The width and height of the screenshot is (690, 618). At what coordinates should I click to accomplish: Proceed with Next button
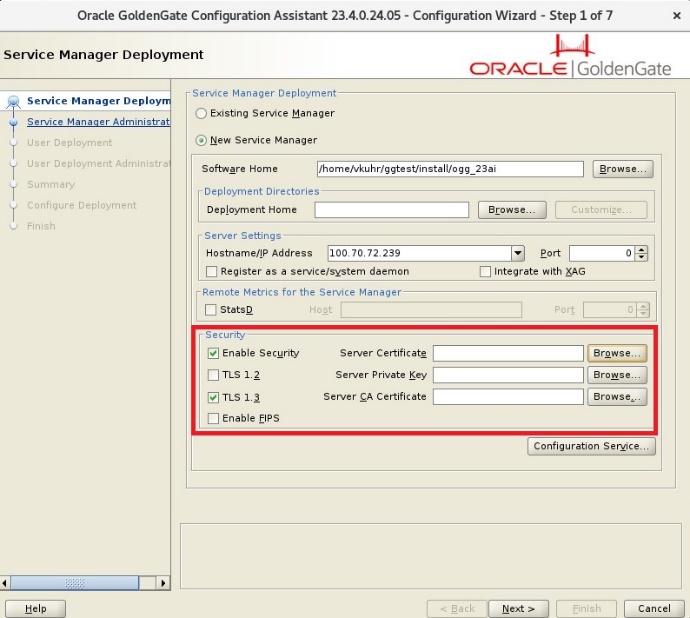pos(518,609)
